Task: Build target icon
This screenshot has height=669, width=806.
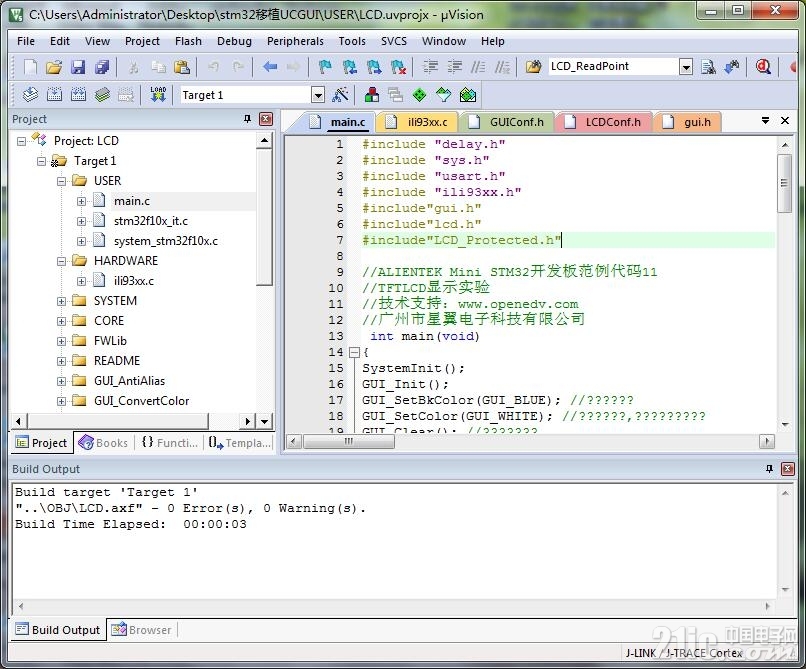Action: click(x=54, y=95)
